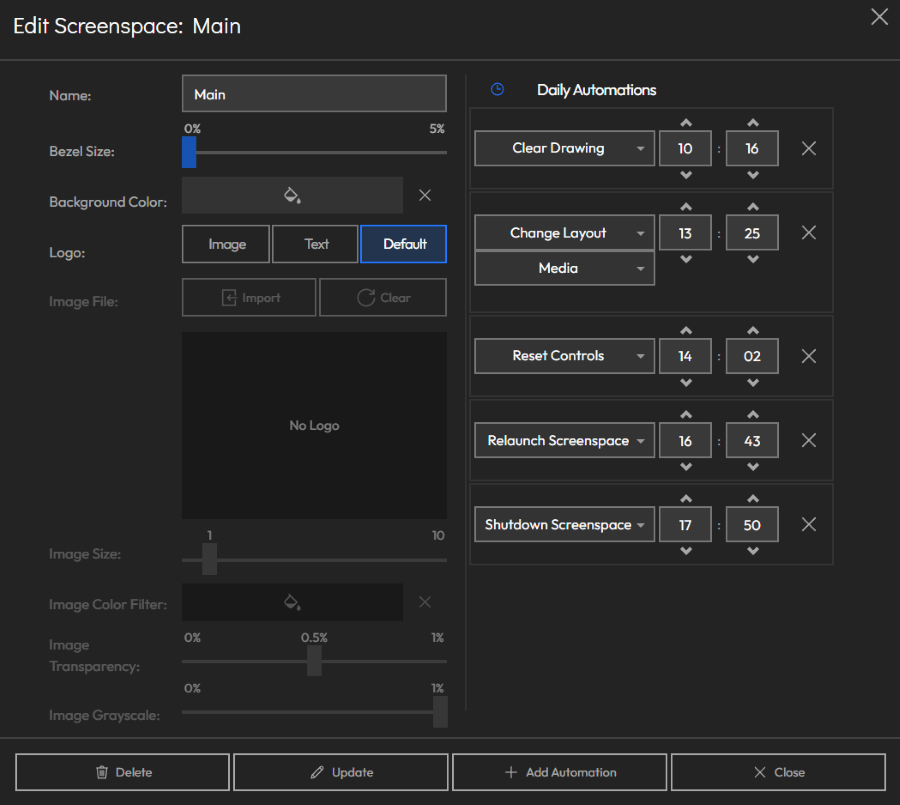Increase Reset Controls hour up arrow
This screenshot has height=805, width=900.
tap(686, 330)
